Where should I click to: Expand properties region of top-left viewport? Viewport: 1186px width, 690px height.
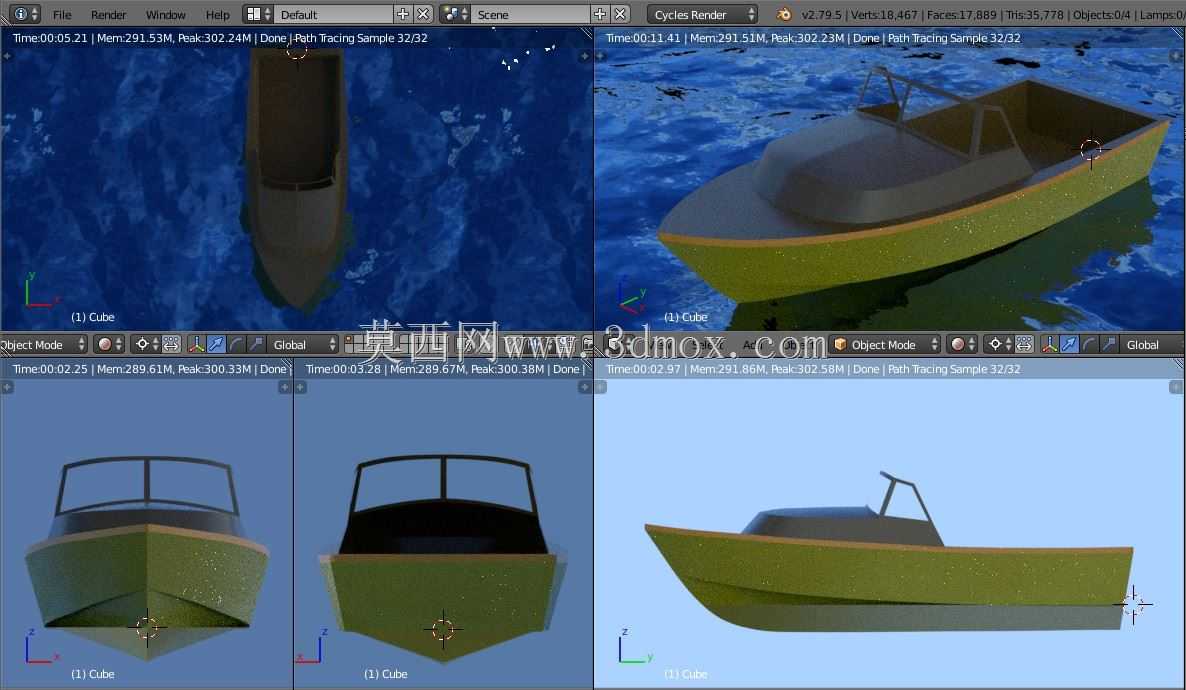[584, 56]
